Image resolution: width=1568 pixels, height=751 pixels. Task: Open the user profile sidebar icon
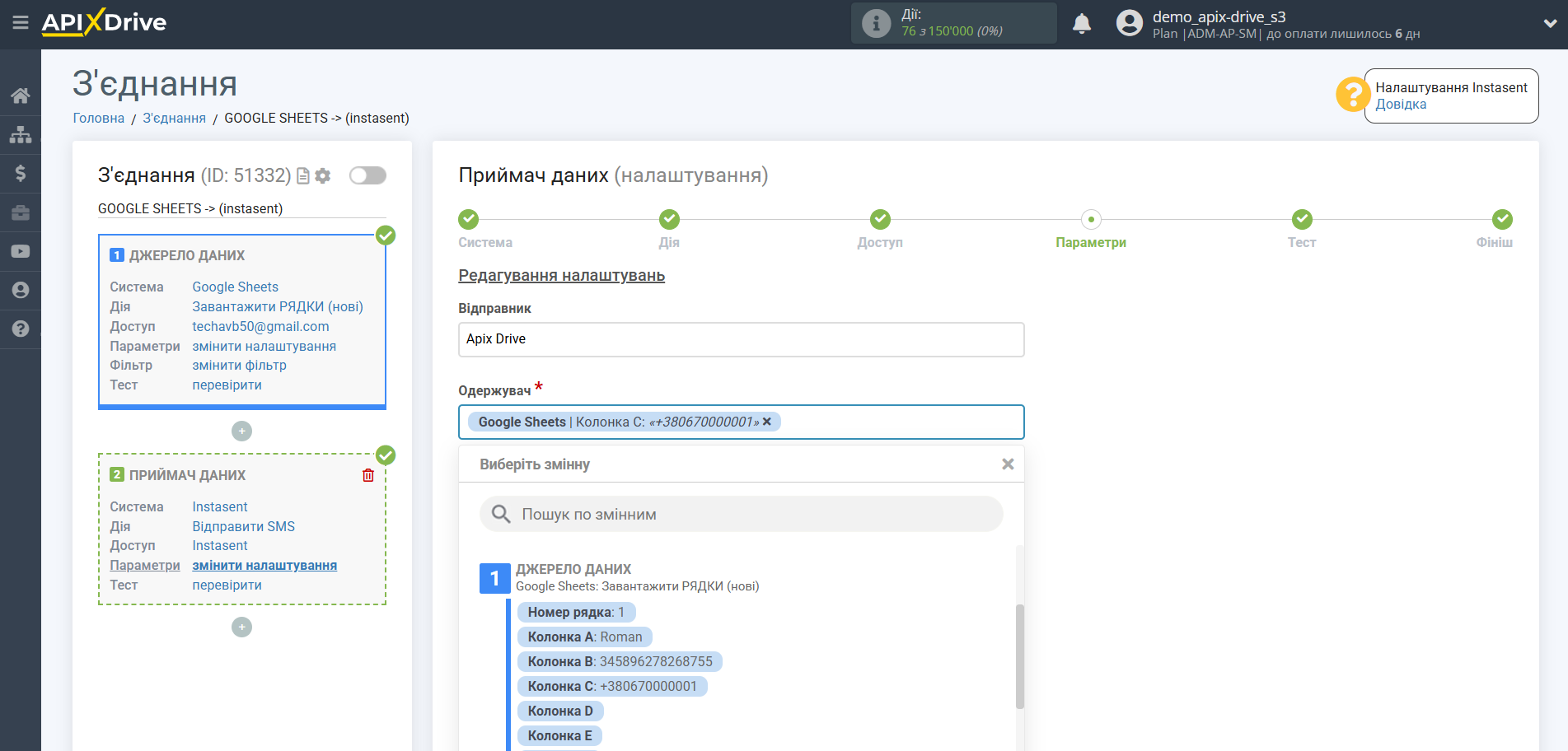21,290
